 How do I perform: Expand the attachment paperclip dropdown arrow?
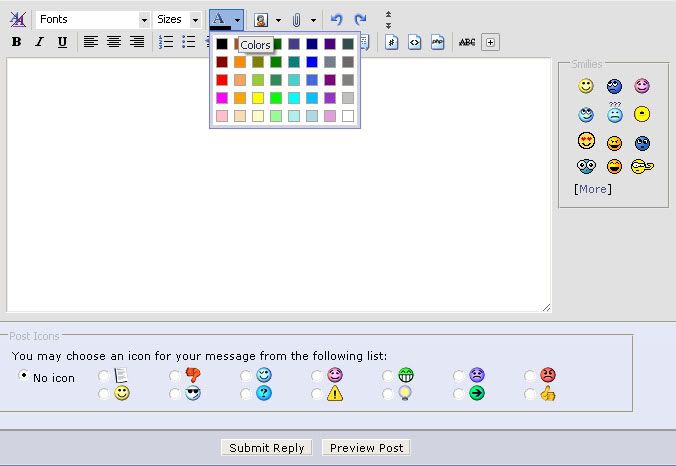(x=313, y=19)
